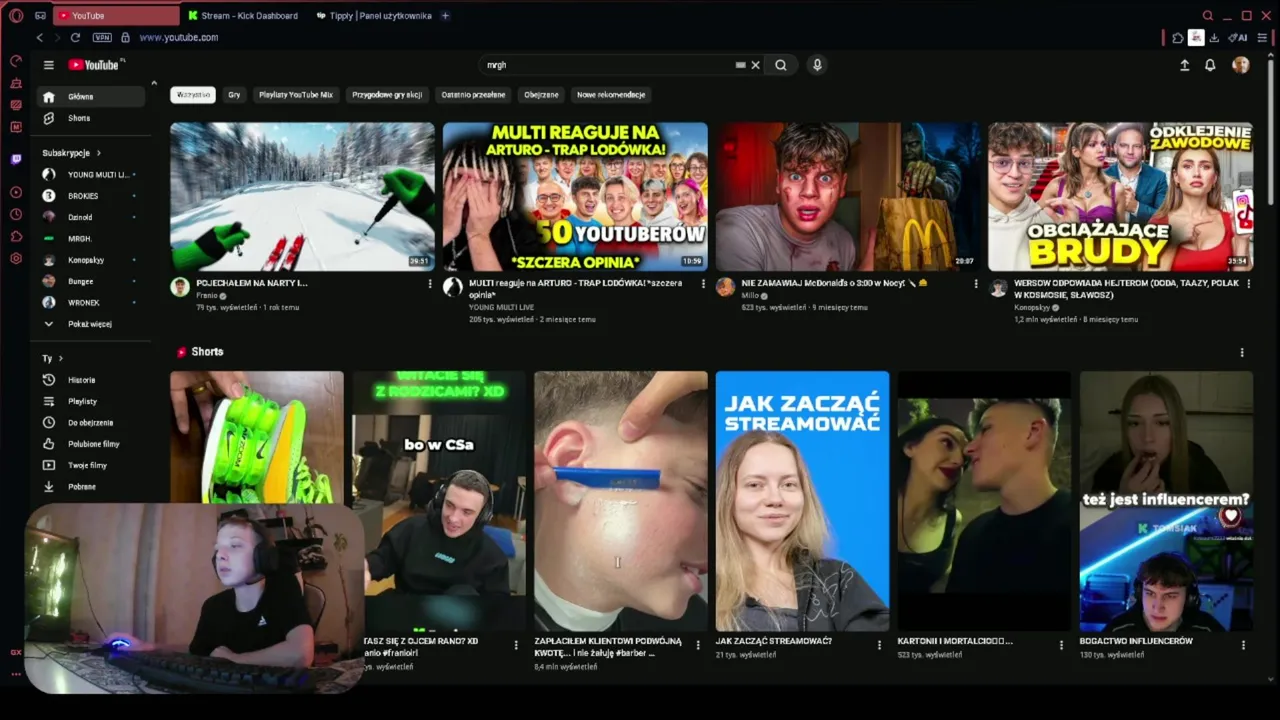Click the site lock icon in address bar
1280x720 pixels.
(125, 38)
